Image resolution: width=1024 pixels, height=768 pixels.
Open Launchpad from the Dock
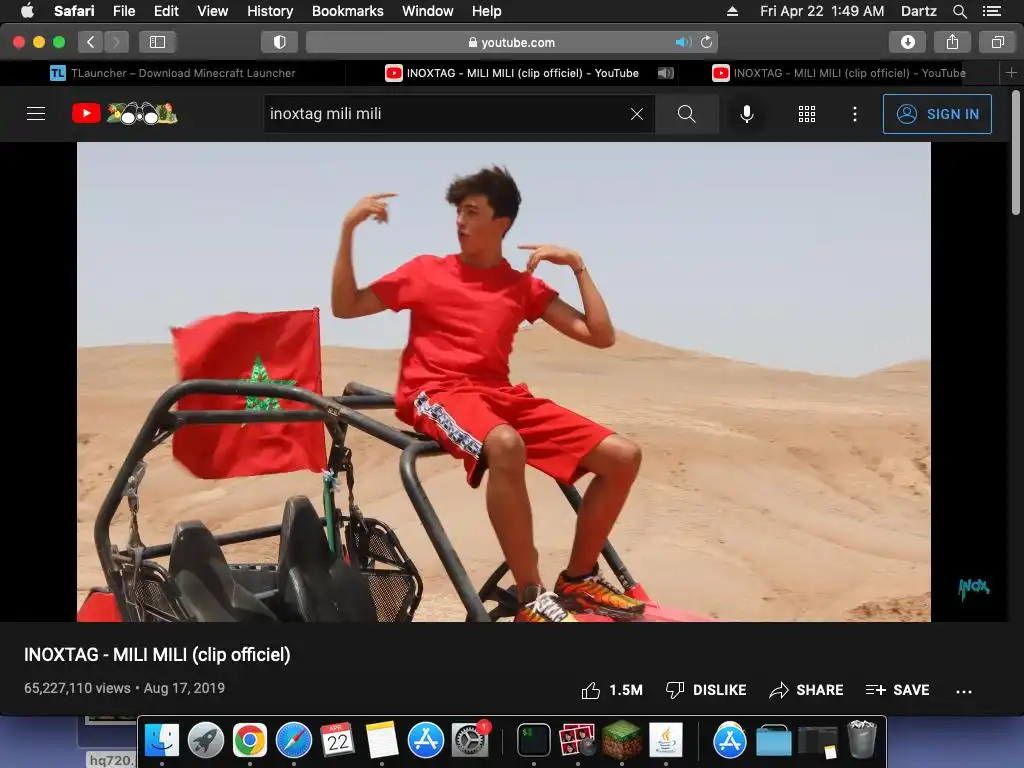pyautogui.click(x=206, y=740)
